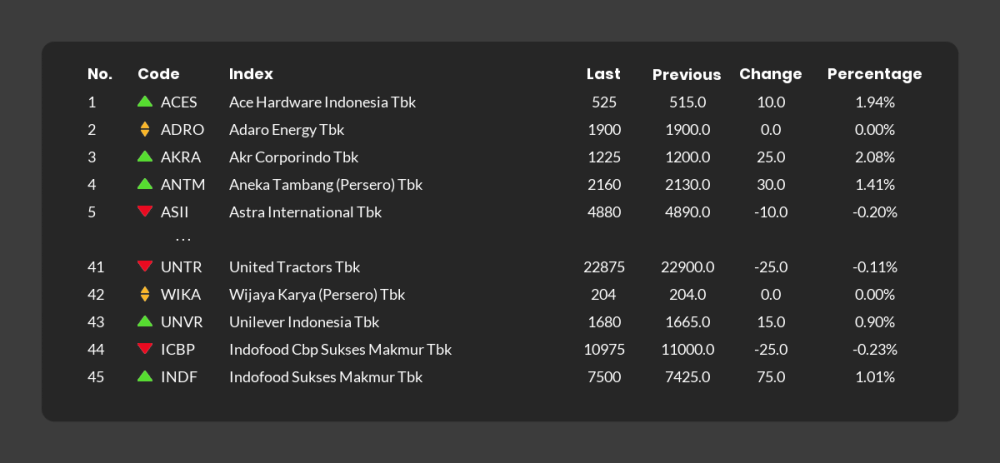Click the unchanged arrows icon beside WIKA
Screen dimensions: 1000x463
click(145, 294)
